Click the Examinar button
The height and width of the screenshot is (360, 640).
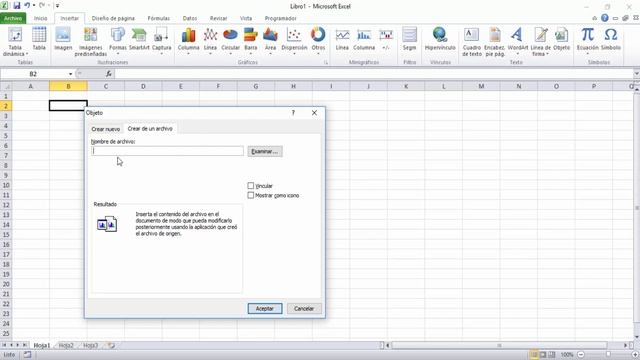click(265, 151)
